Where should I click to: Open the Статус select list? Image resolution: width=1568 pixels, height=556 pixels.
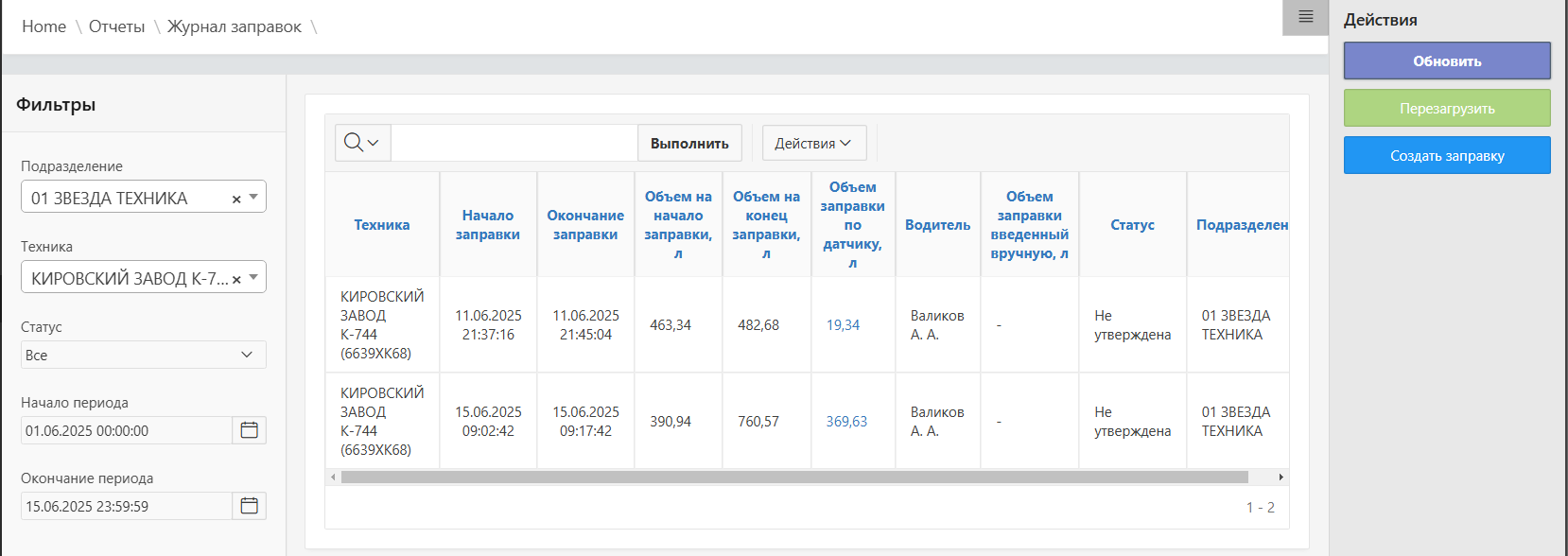pos(143,355)
